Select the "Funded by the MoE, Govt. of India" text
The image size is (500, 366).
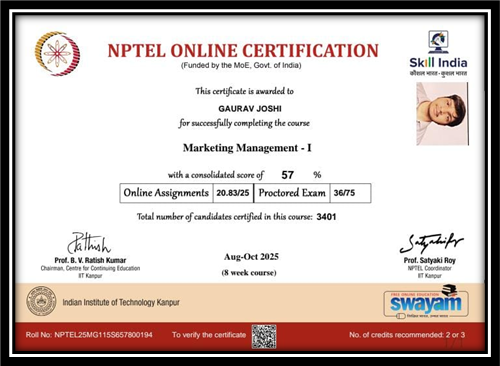(241, 65)
